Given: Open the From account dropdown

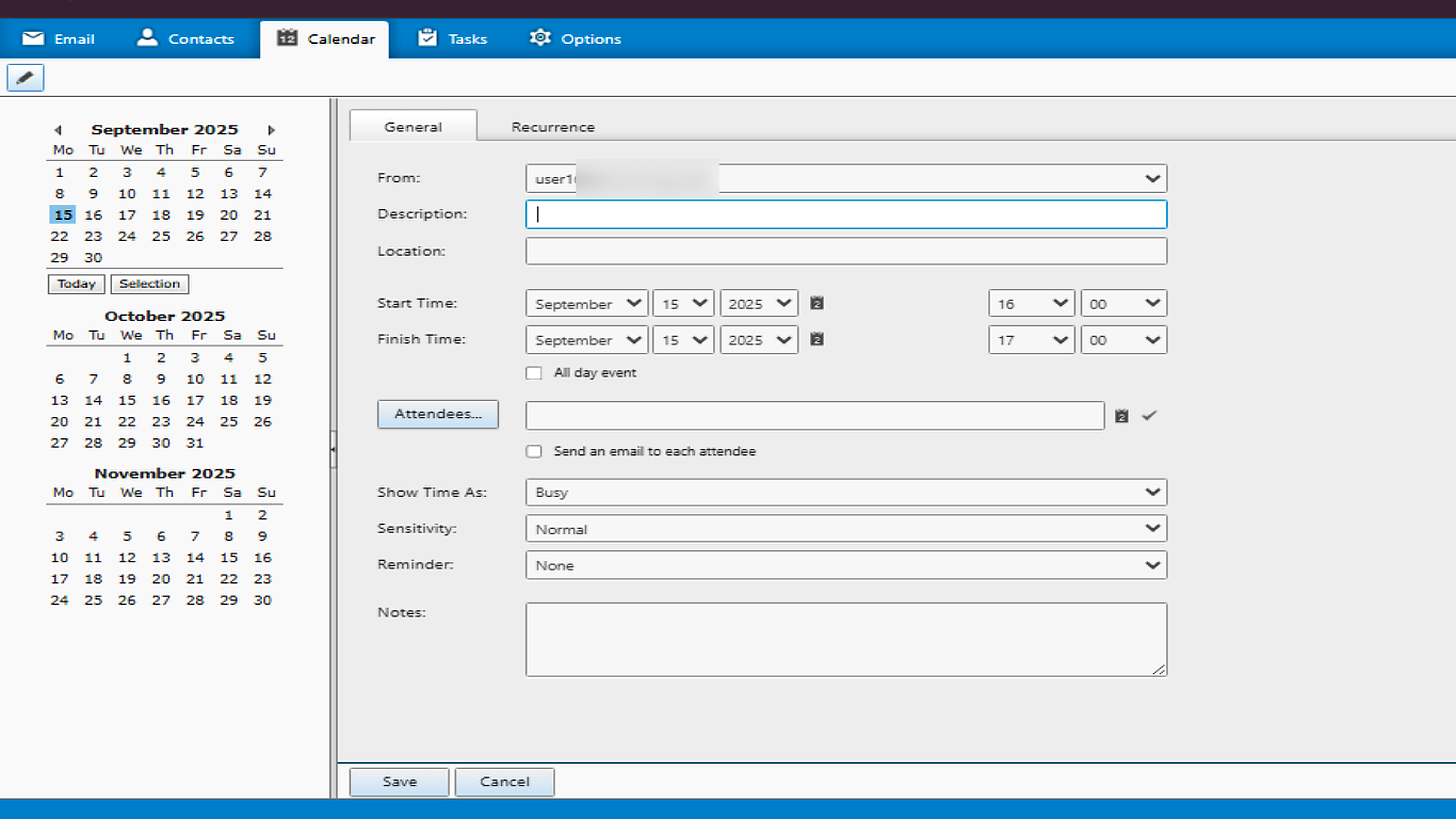Looking at the screenshot, I should click(846, 179).
